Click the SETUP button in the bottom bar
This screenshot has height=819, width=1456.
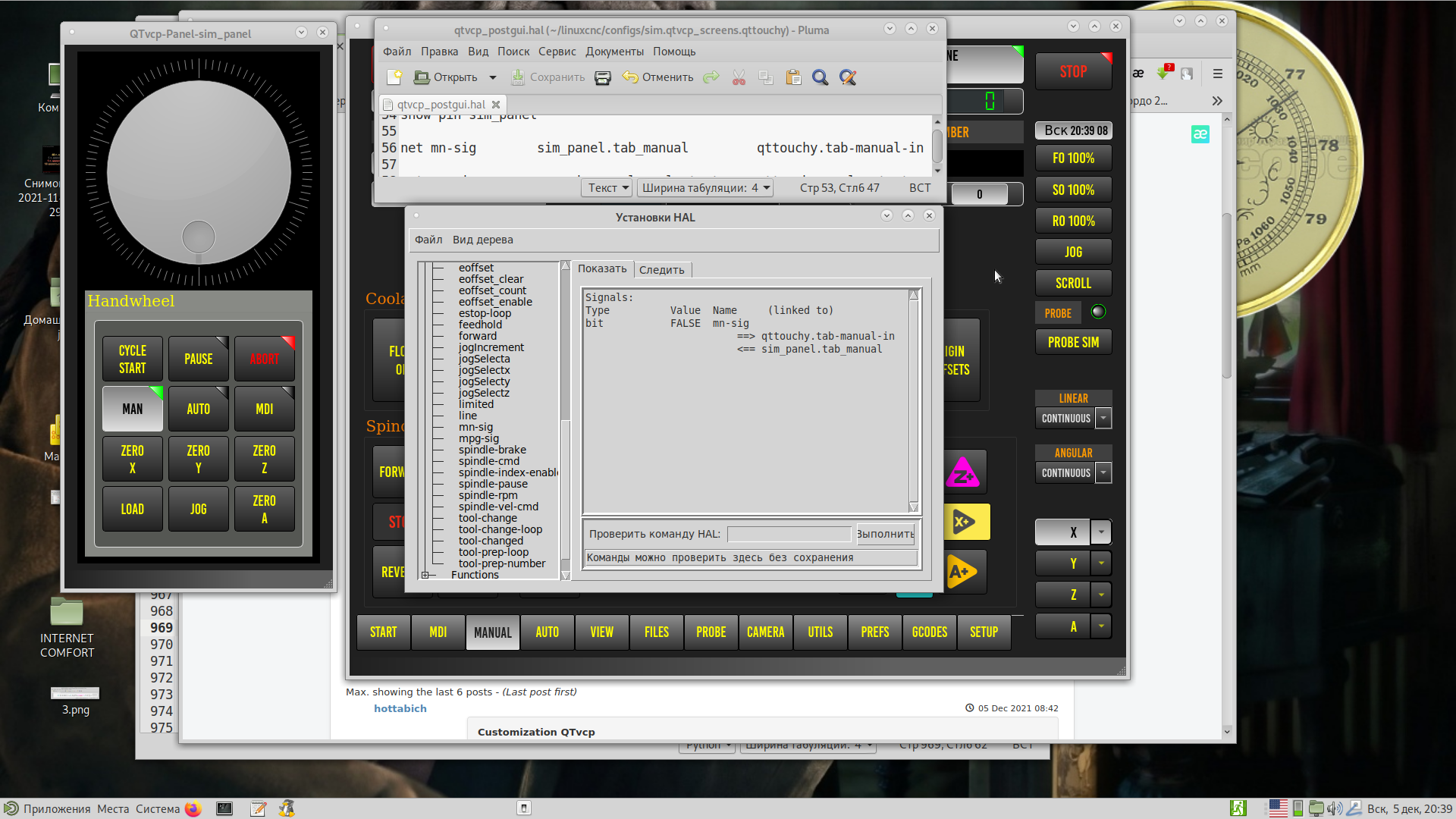[x=984, y=632]
